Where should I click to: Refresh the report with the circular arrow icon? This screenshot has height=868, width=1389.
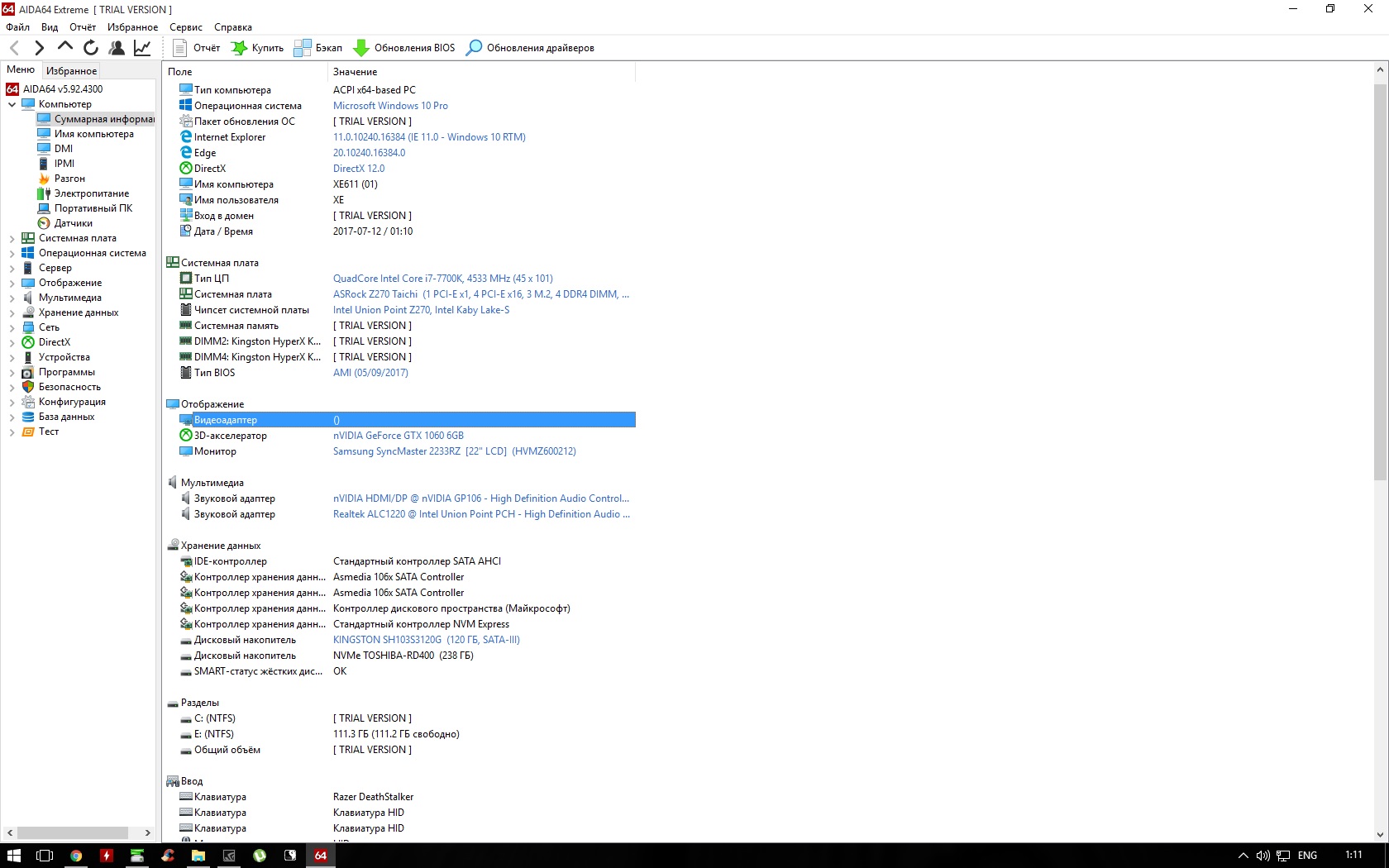[x=91, y=48]
